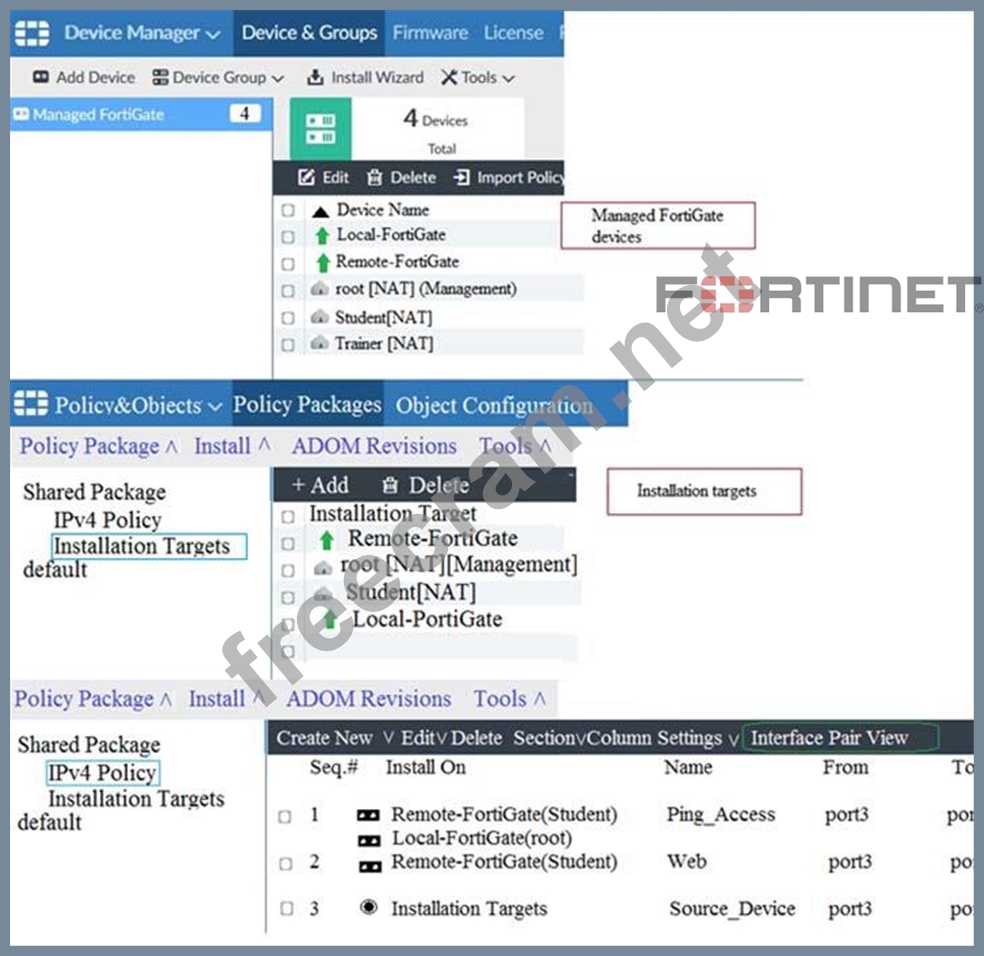Expand the Create New dropdown
The width and height of the screenshot is (984, 956).
pyautogui.click(x=335, y=738)
